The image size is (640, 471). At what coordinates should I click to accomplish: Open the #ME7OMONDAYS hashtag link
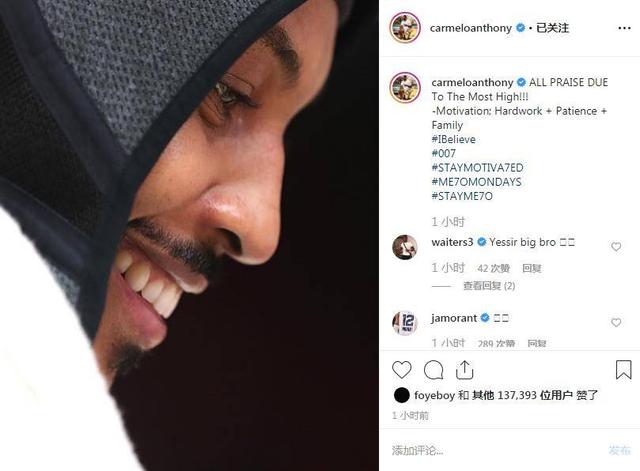pos(476,182)
